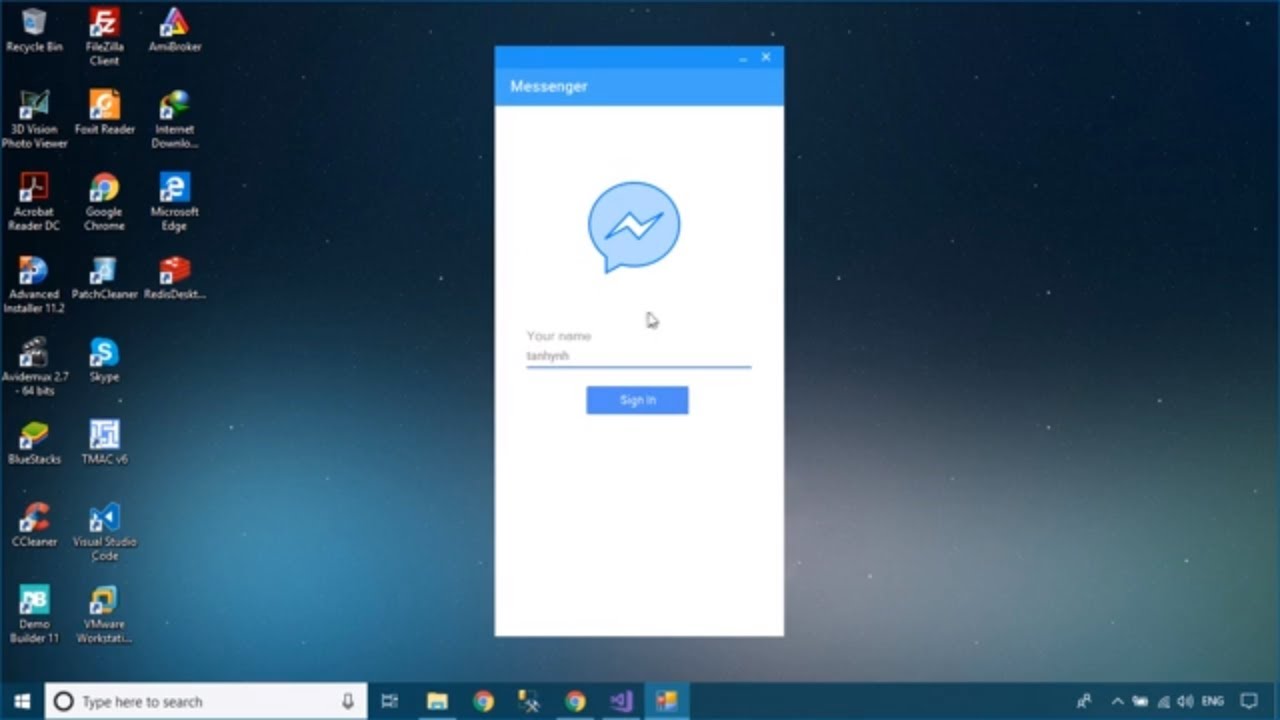Viewport: 1280px width, 720px height.
Task: Click the active Messenger app taskbar icon
Action: [x=667, y=701]
